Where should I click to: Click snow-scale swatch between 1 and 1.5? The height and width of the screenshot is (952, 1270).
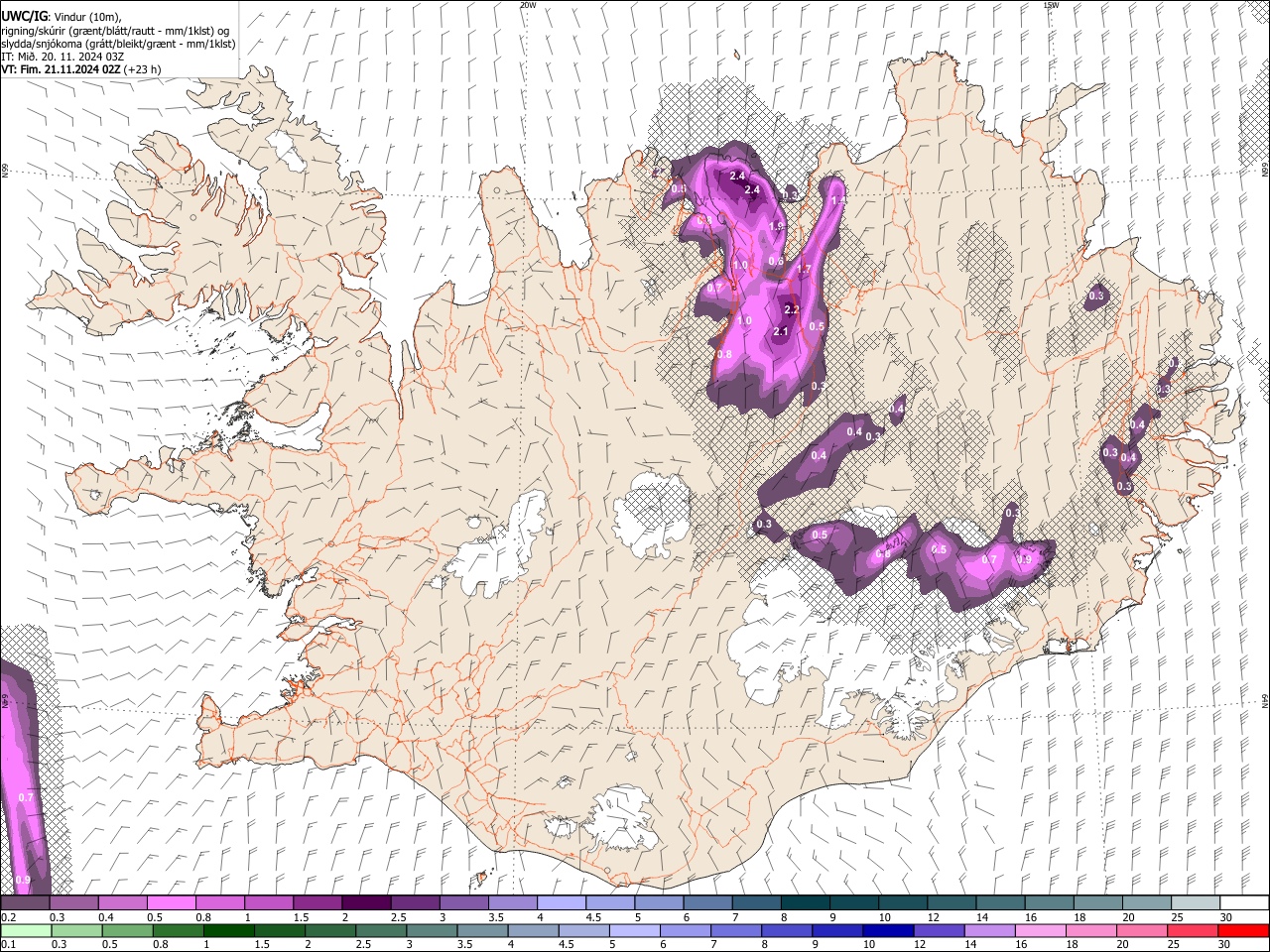(269, 903)
